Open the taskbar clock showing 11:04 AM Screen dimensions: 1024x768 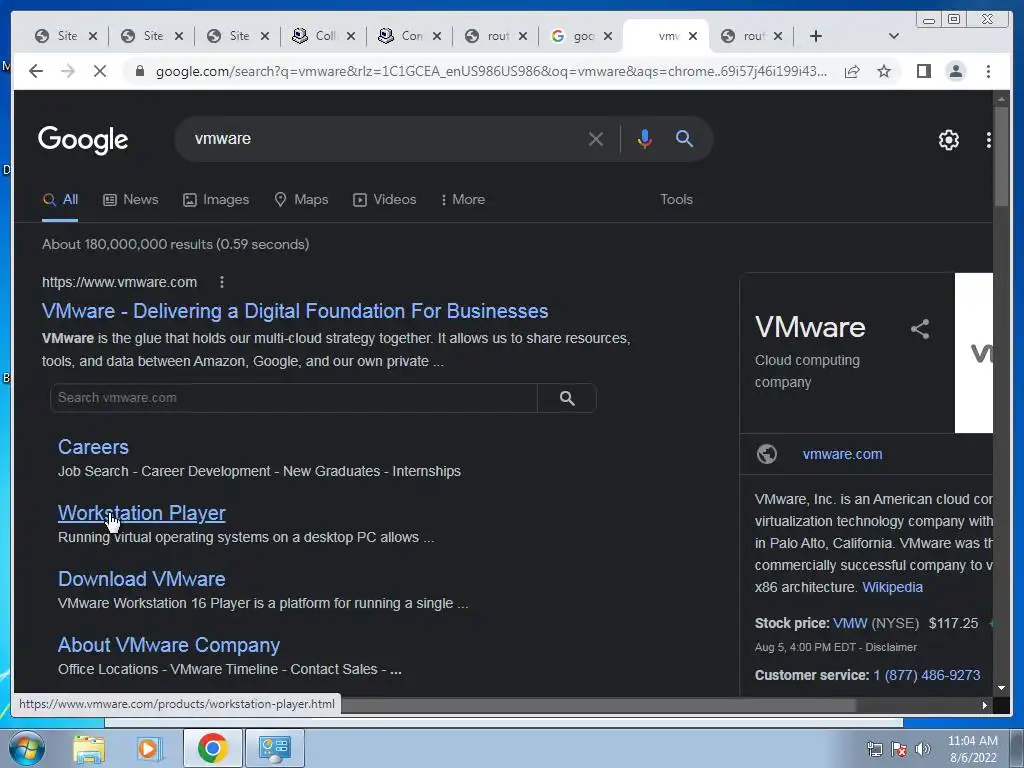tap(972, 749)
